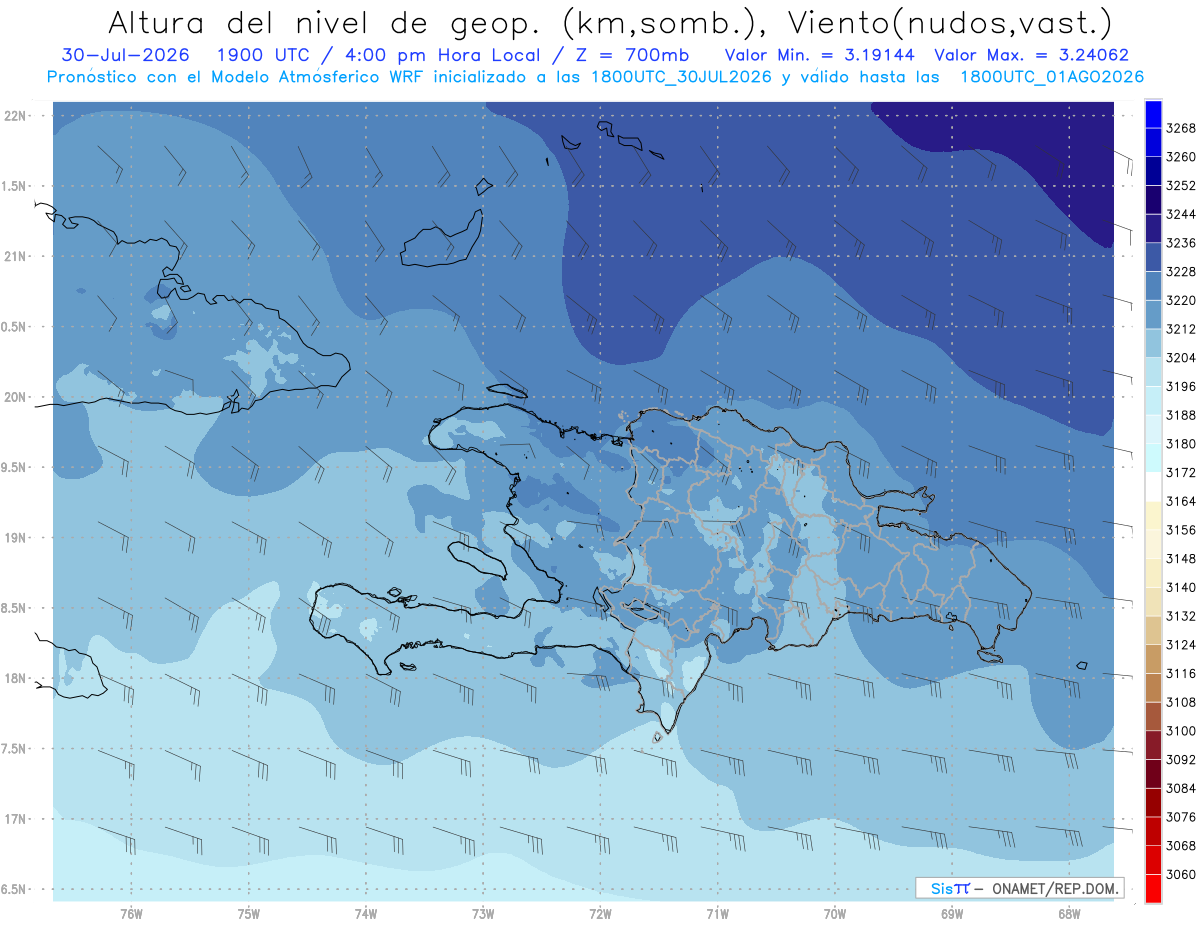1200x927 pixels.
Task: Click the '73W' longitude label
Action: point(483,913)
